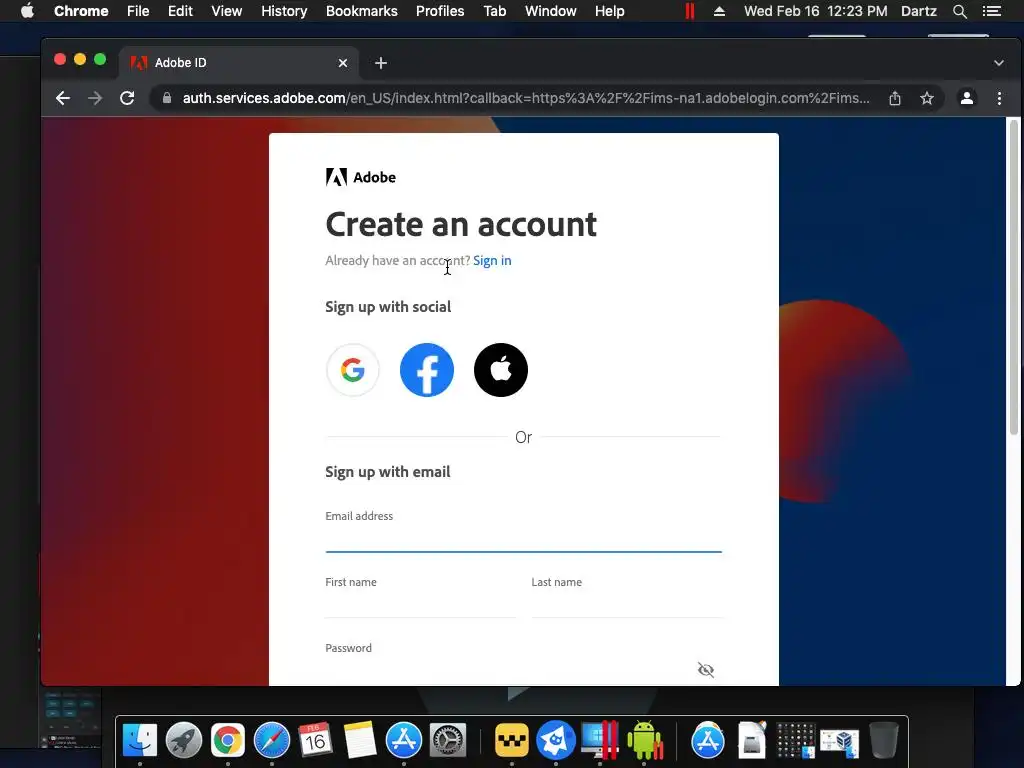The height and width of the screenshot is (768, 1024).
Task: Open the Notification Center list icon
Action: click(992, 11)
